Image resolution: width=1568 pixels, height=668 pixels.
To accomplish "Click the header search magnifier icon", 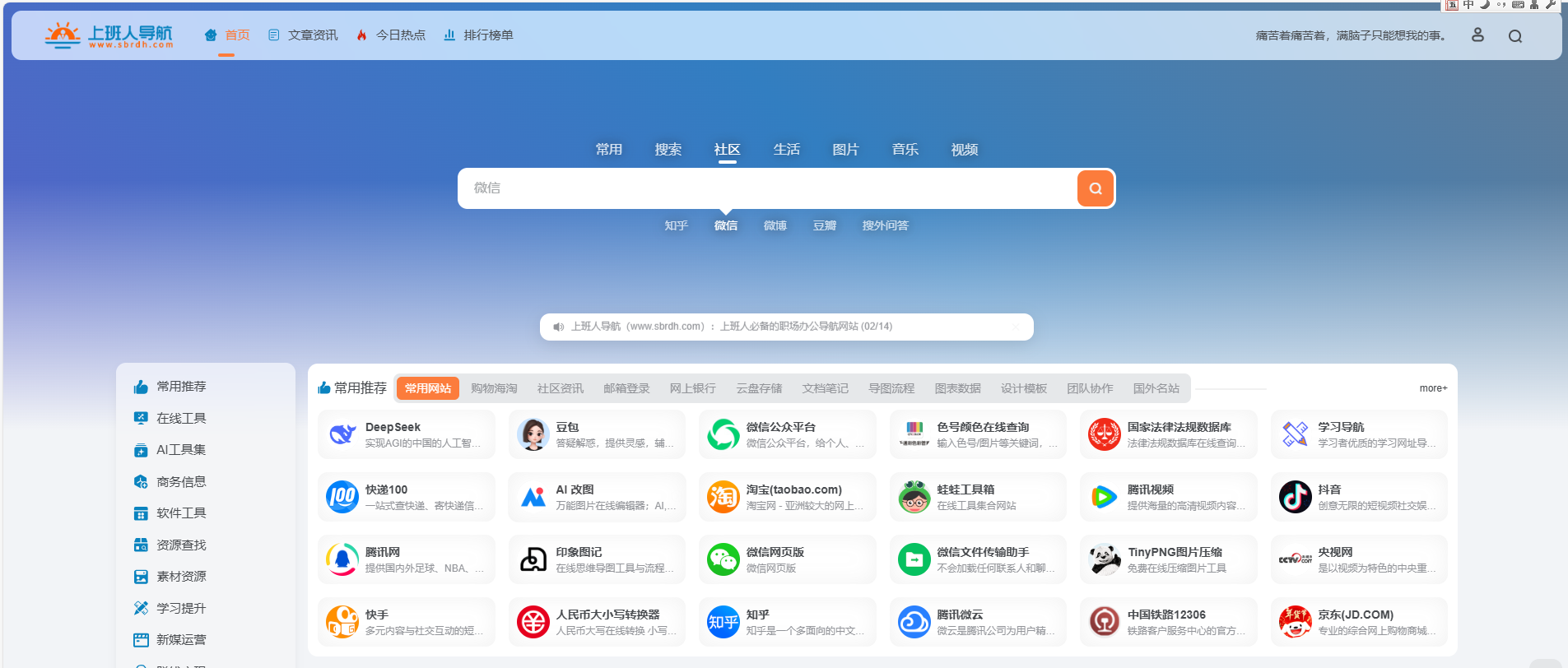I will (x=1514, y=35).
